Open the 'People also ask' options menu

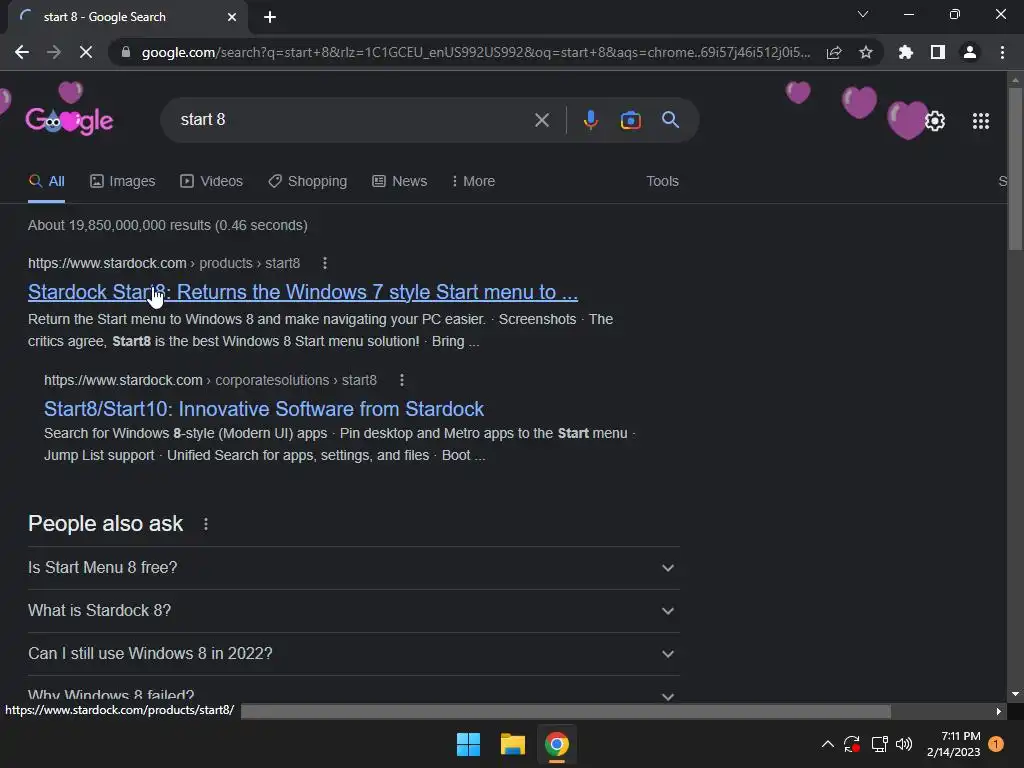(x=206, y=524)
